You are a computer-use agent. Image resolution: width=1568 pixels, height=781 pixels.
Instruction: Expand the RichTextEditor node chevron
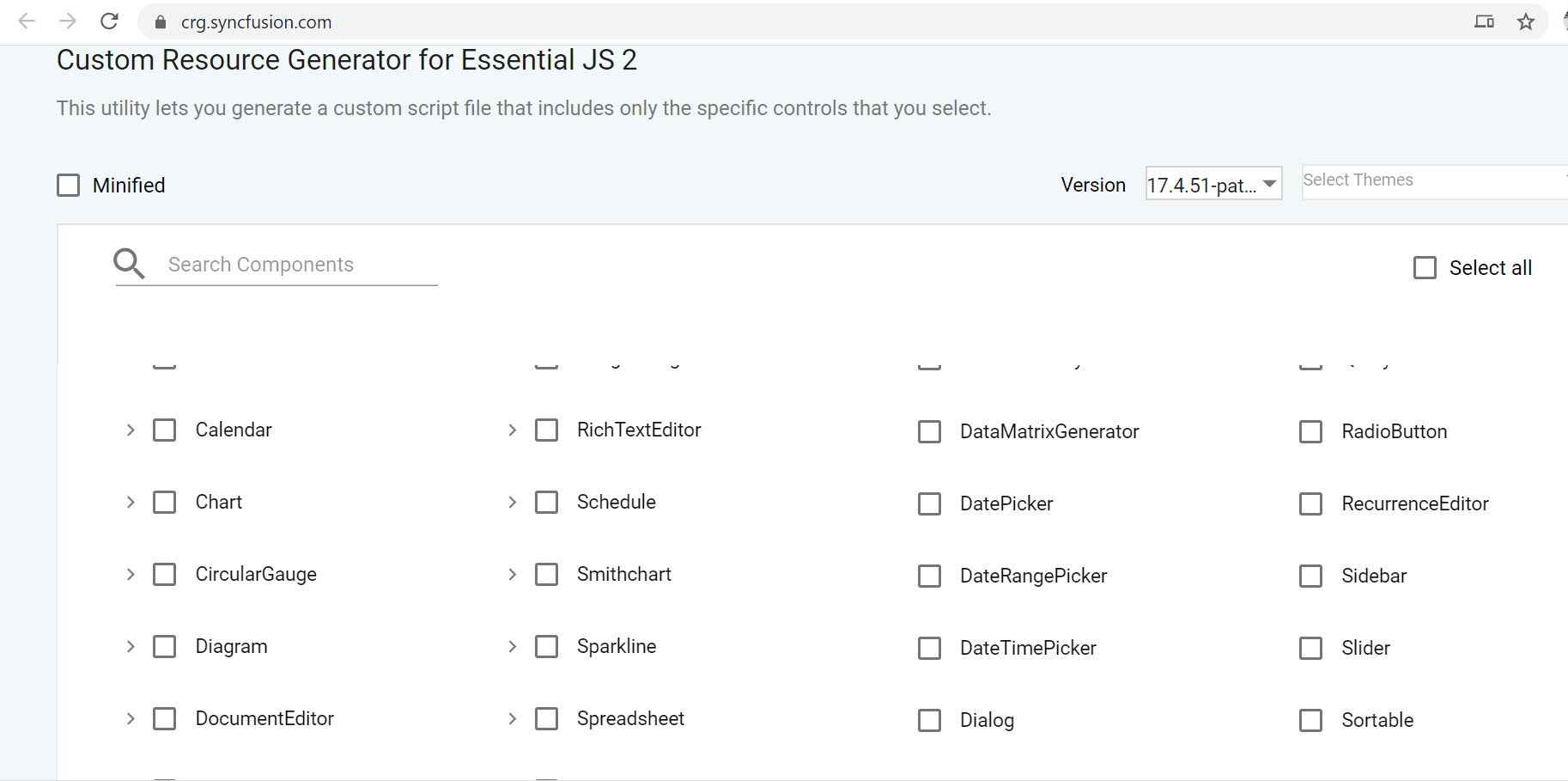pyautogui.click(x=513, y=430)
